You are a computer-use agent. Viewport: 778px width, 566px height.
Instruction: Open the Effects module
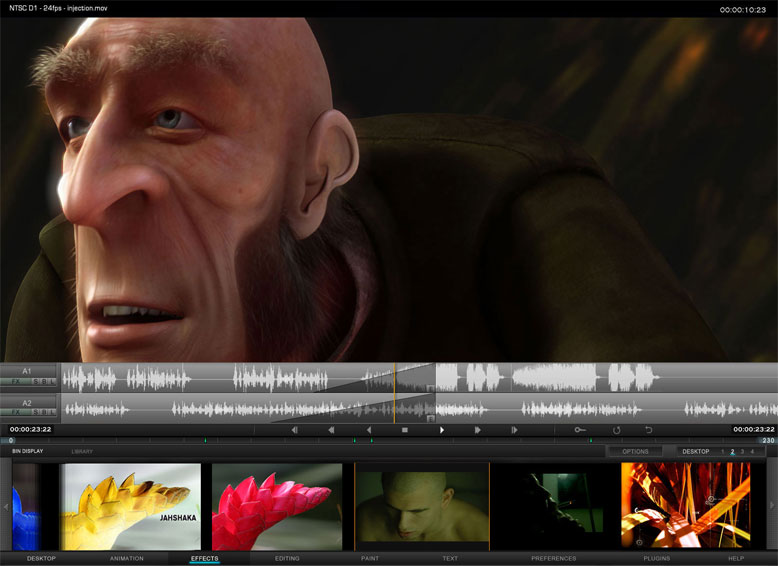click(204, 559)
